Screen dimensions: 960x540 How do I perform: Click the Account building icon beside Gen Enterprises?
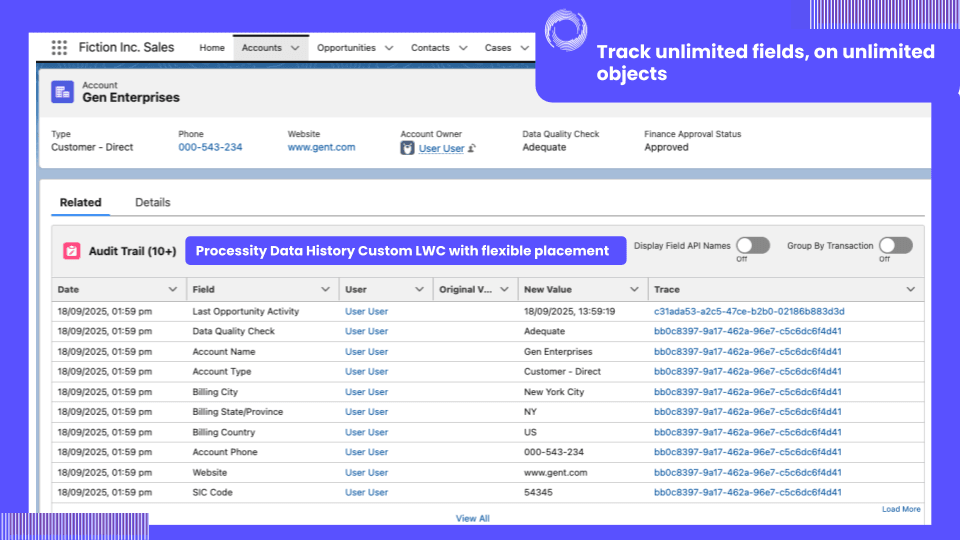pyautogui.click(x=62, y=92)
